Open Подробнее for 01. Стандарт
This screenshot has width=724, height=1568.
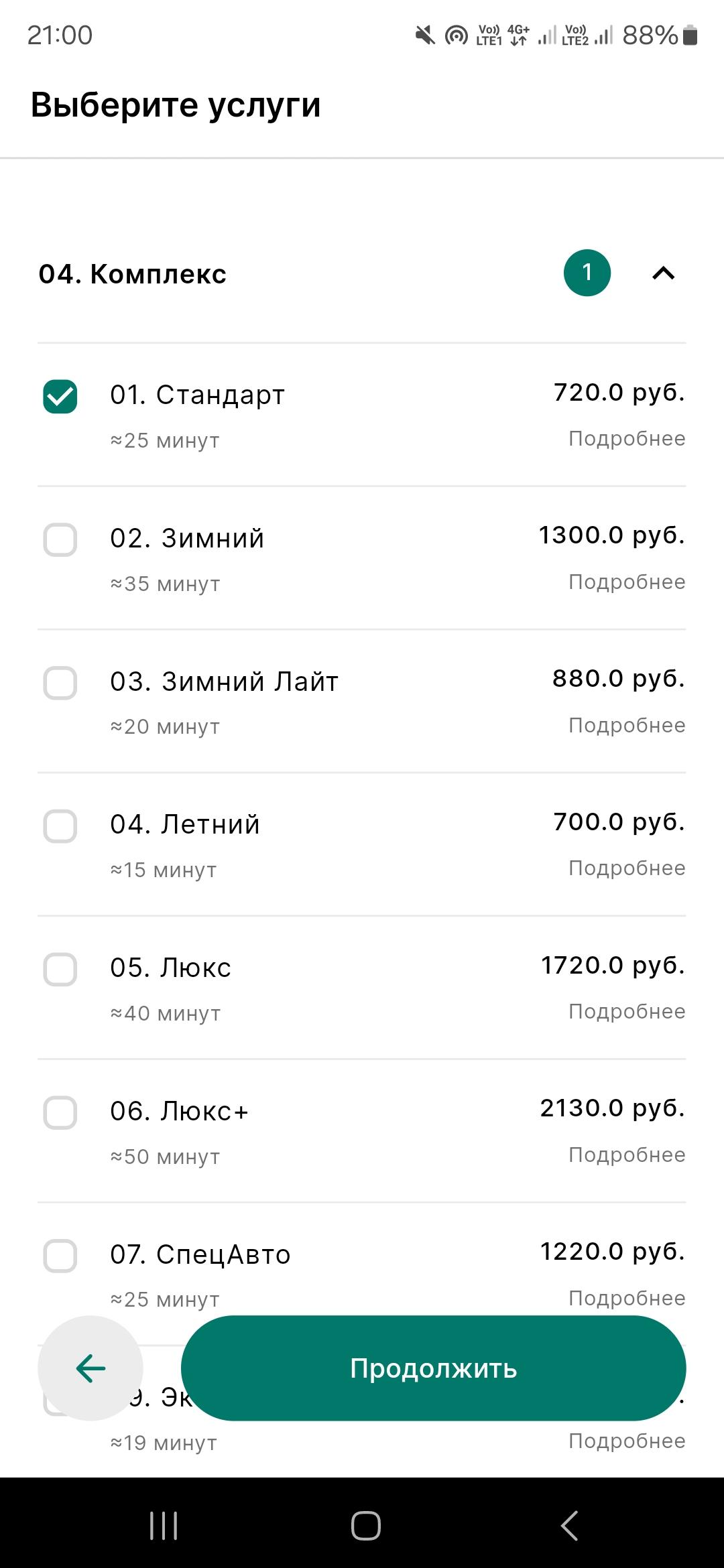point(627,439)
